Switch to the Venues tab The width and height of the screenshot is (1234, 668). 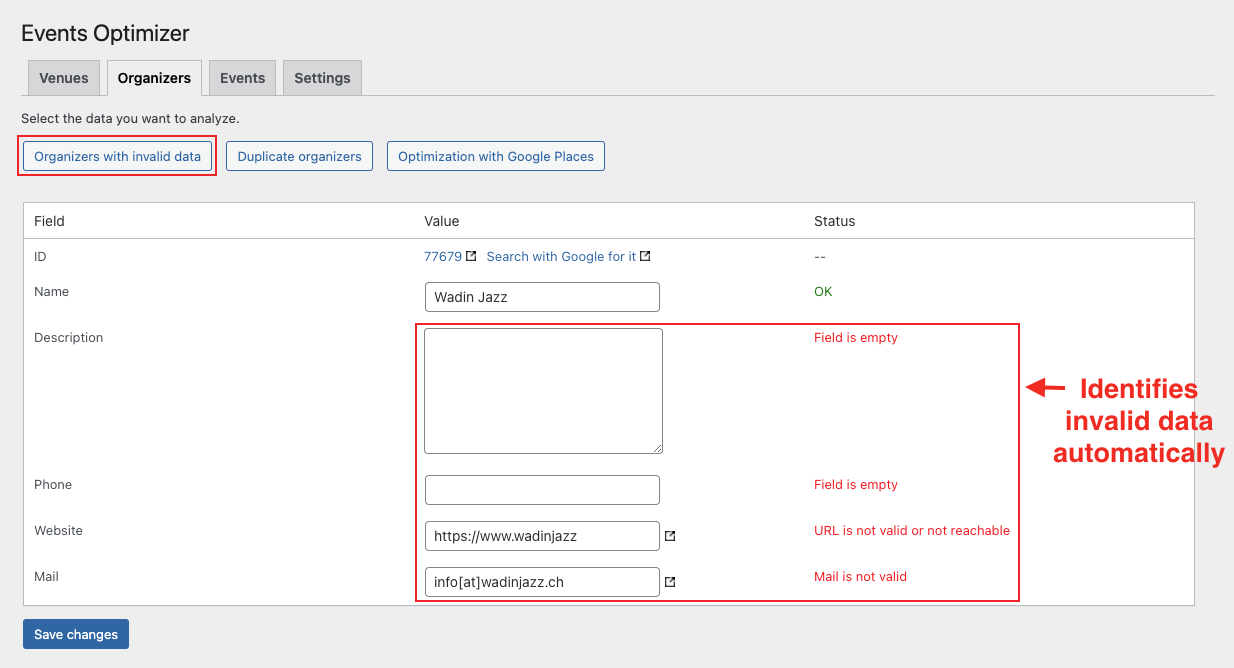coord(63,78)
